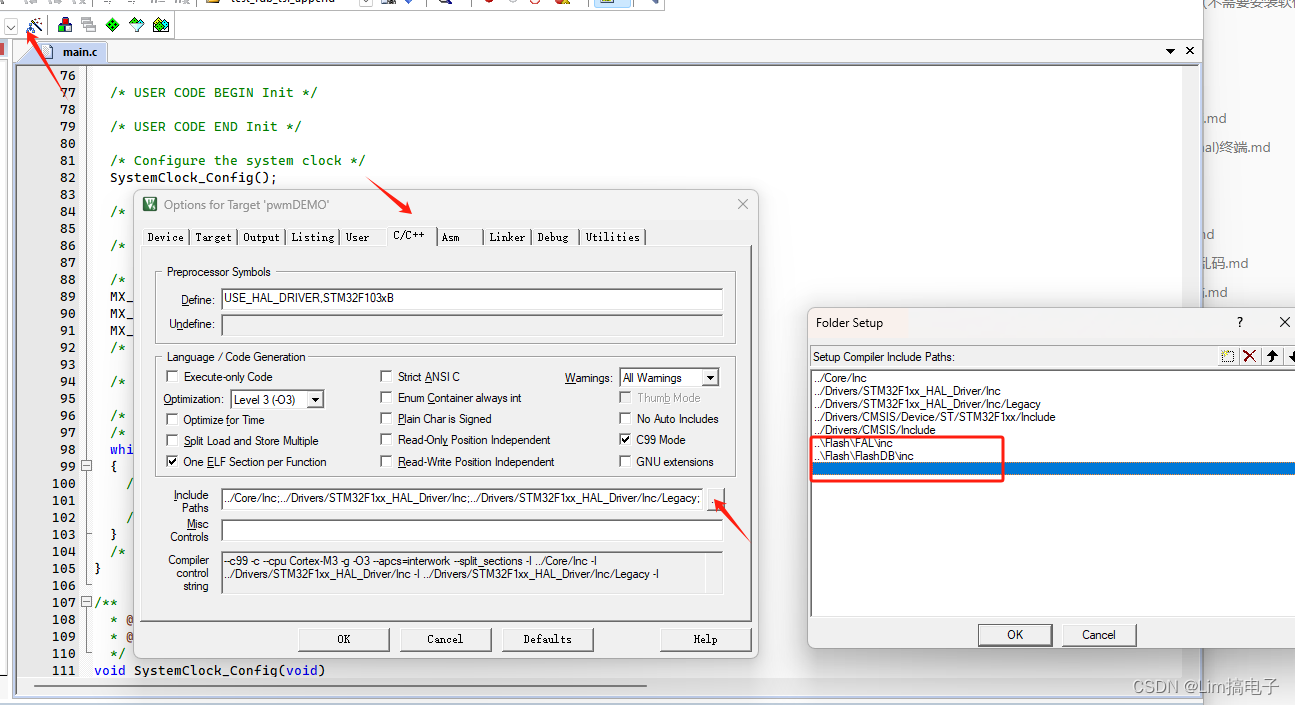Viewport: 1295px width, 705px height.
Task: Disable the C99 Mode checkbox
Action: click(625, 439)
